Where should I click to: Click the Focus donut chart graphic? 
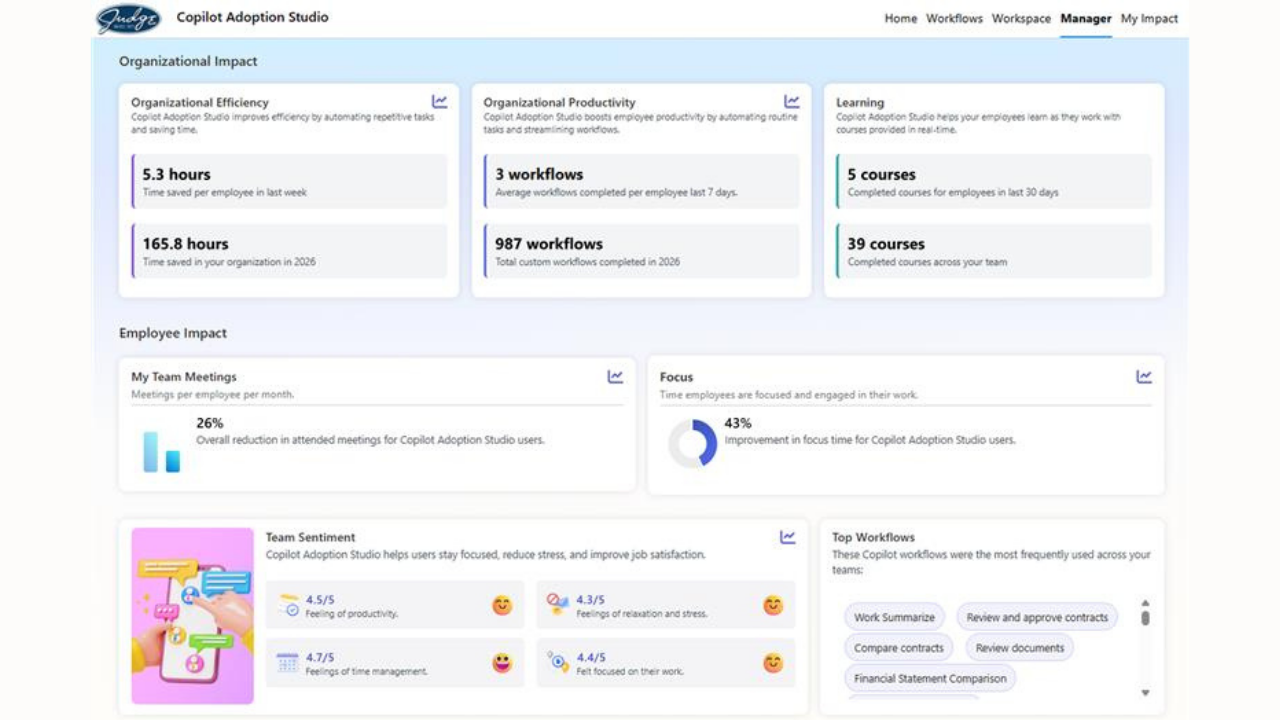pos(692,443)
